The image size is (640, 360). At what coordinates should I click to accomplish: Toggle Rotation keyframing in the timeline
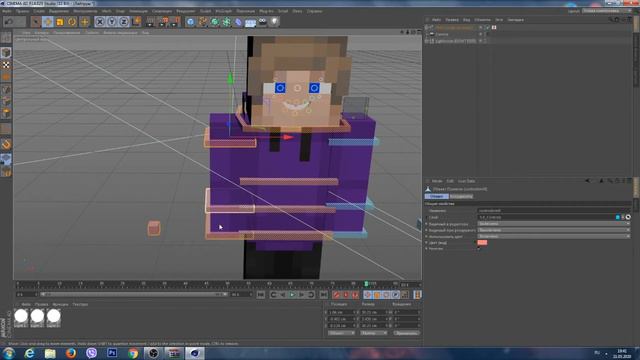pos(386,295)
